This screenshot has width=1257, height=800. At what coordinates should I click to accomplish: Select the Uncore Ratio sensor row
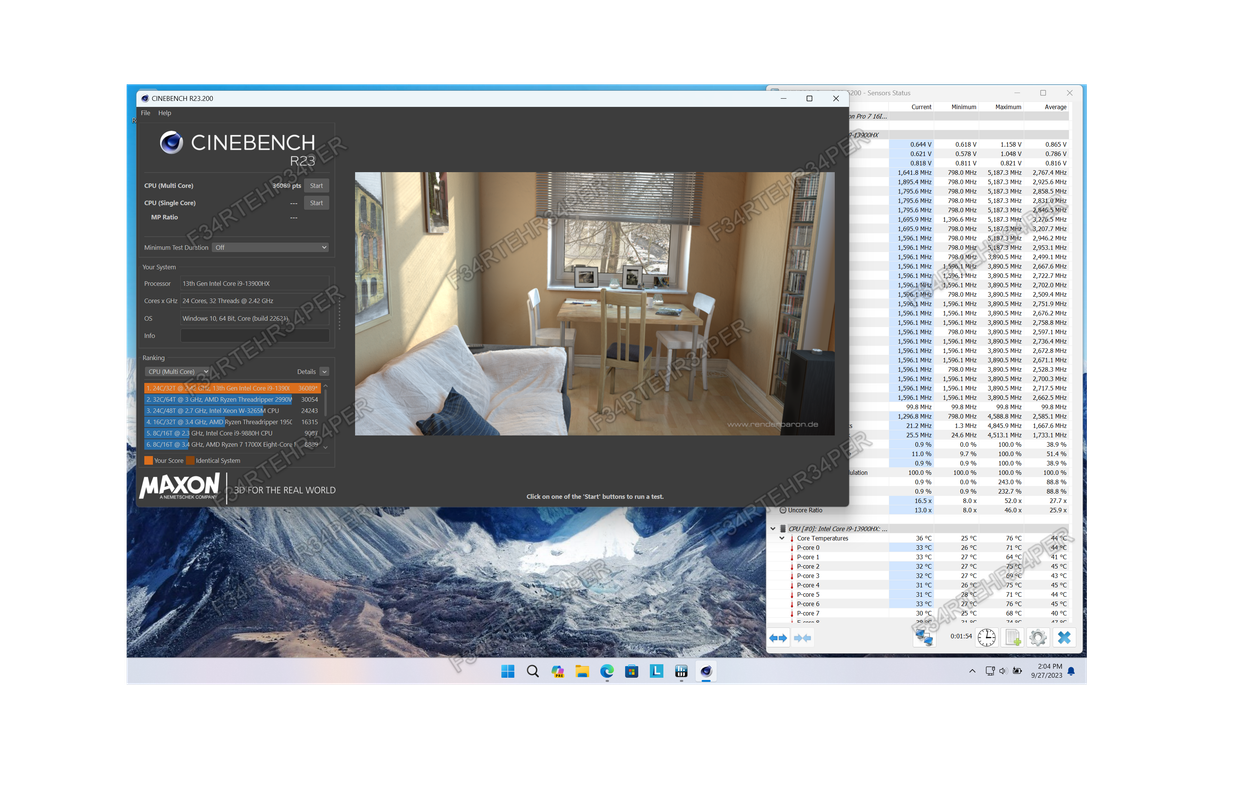[919, 510]
